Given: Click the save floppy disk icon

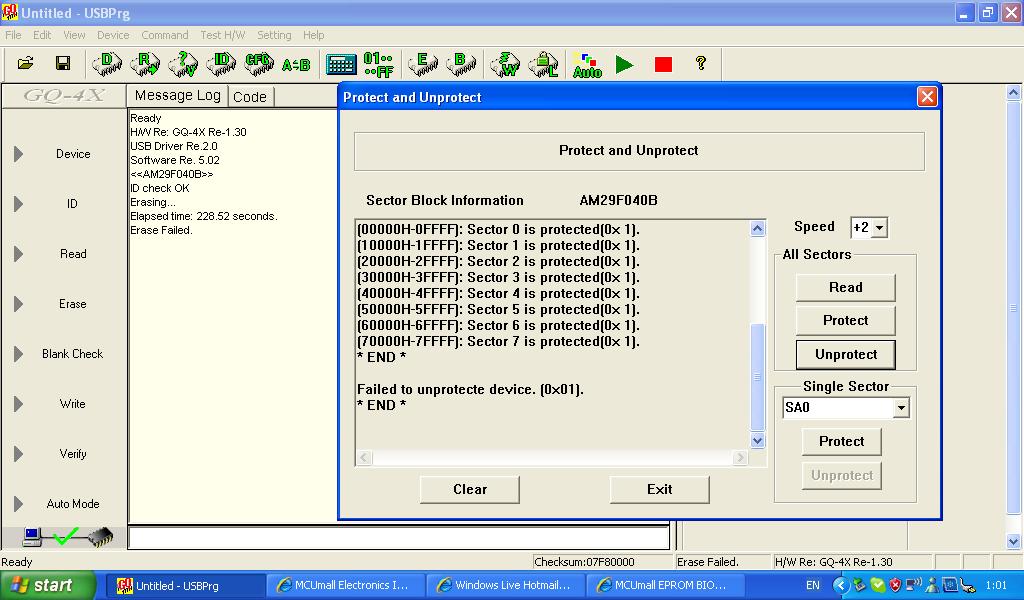Looking at the screenshot, I should [x=63, y=63].
